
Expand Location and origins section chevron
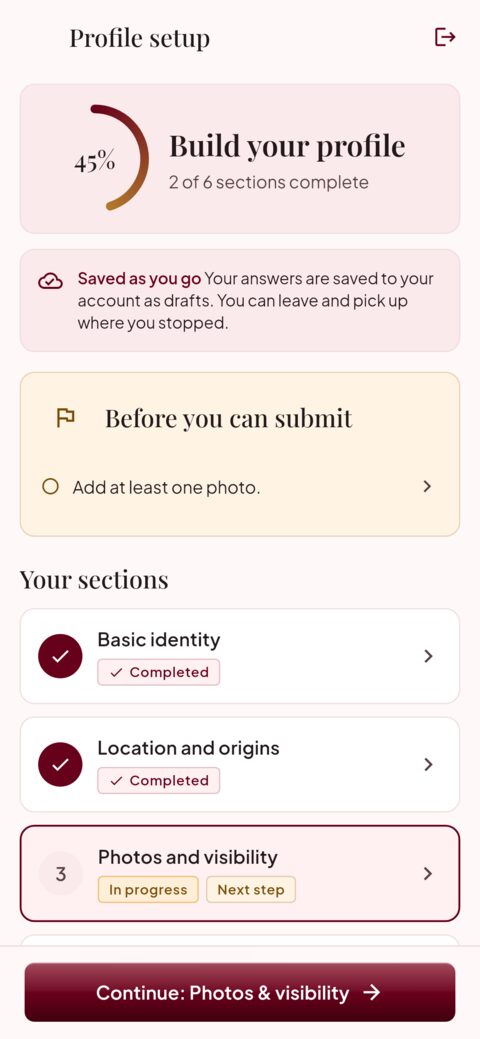[428, 765]
